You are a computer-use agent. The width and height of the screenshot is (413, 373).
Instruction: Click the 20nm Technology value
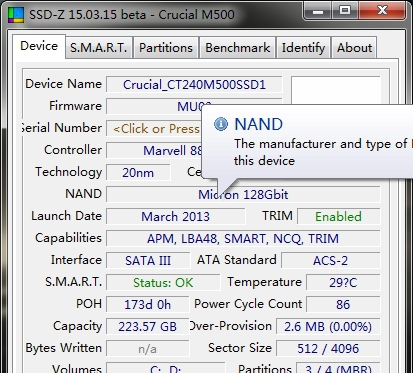point(138,173)
